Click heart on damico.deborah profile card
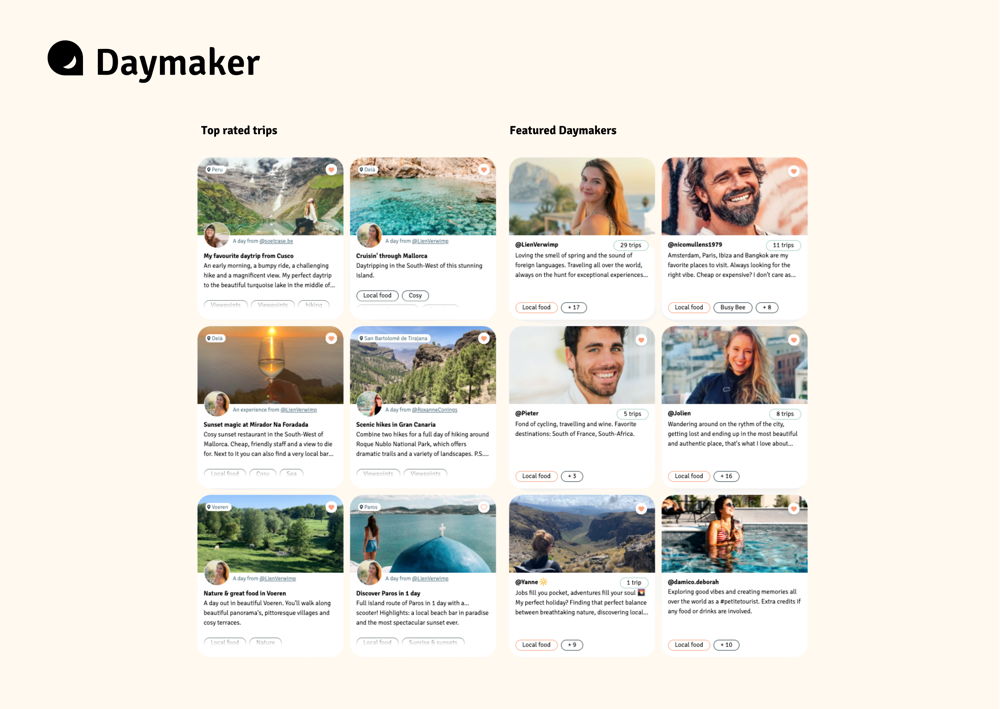 tap(793, 508)
